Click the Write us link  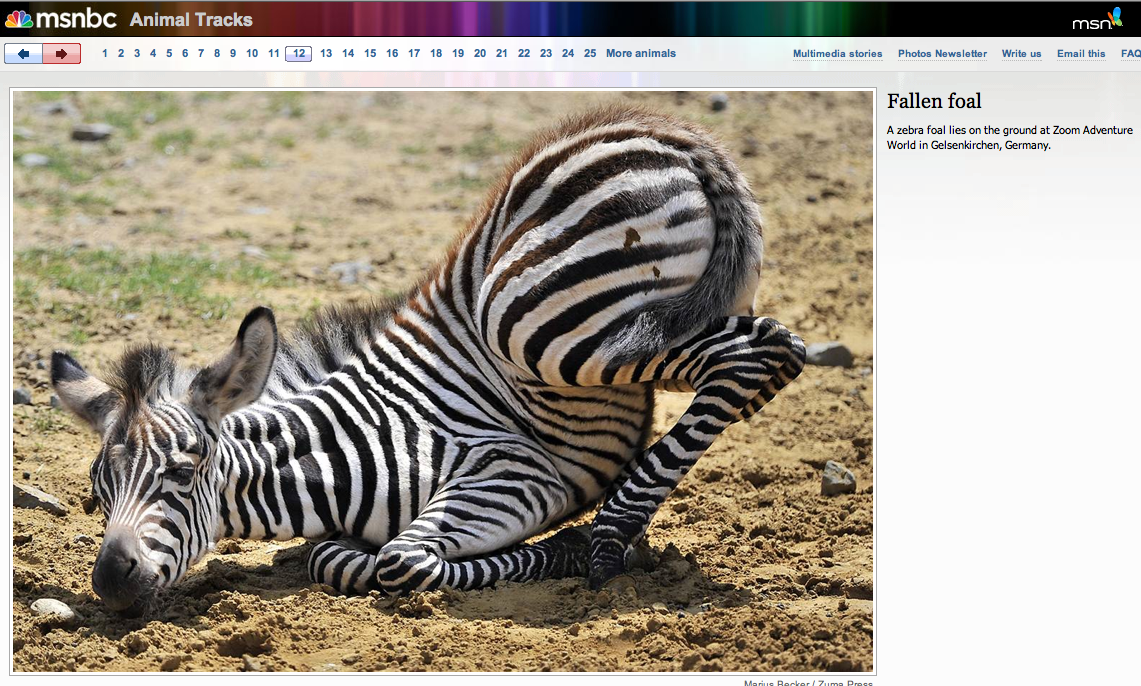click(x=1021, y=54)
